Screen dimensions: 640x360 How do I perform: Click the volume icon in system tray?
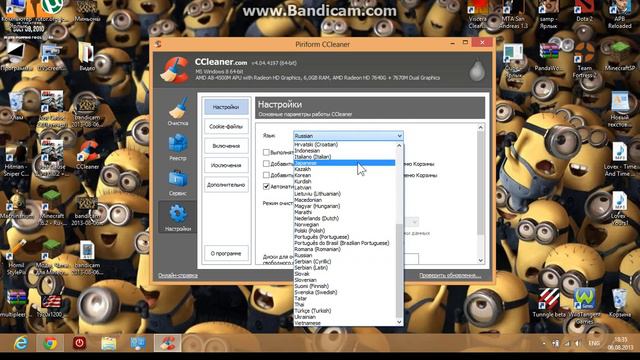(577, 344)
